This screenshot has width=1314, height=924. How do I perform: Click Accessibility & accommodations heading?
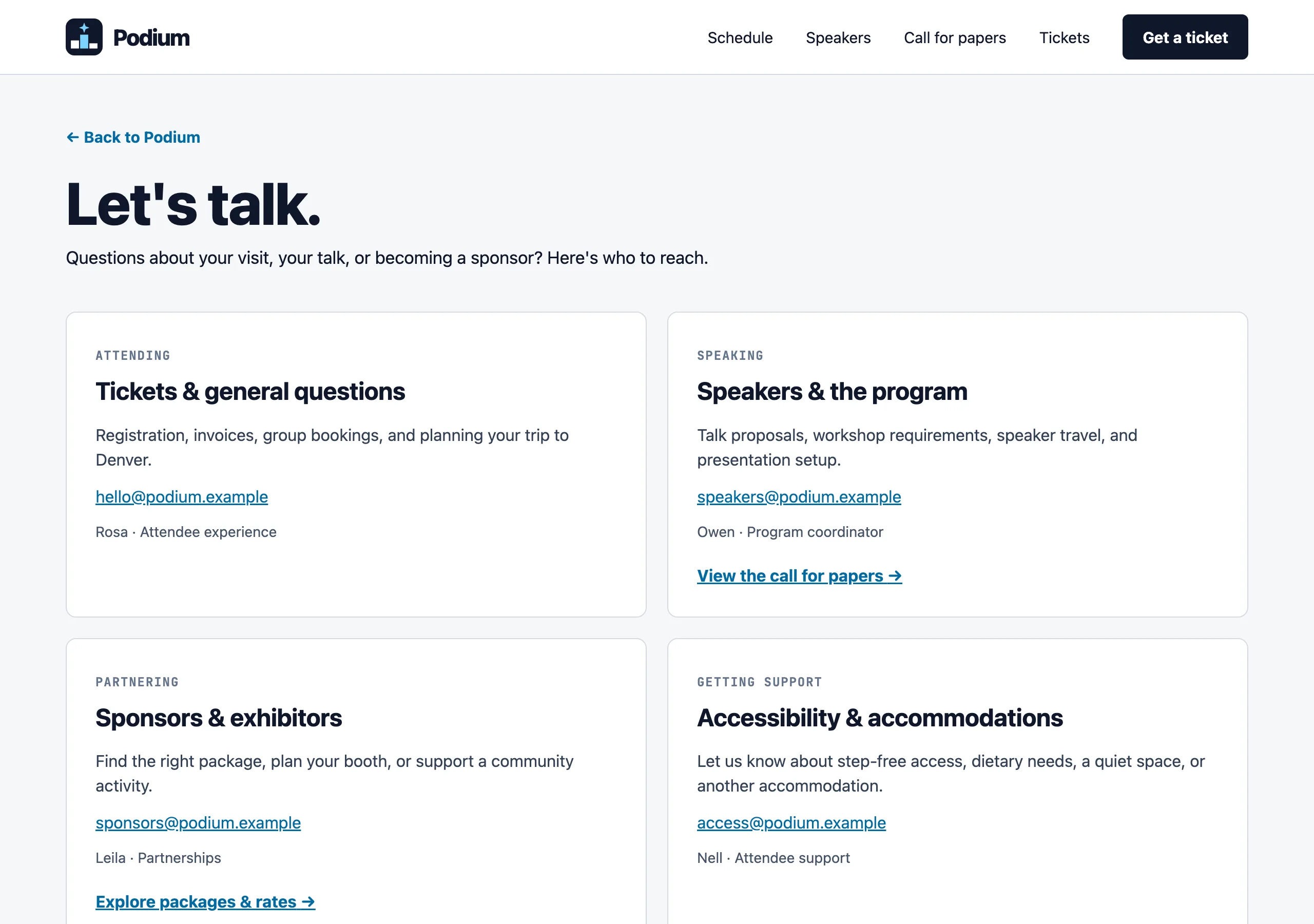pyautogui.click(x=880, y=718)
